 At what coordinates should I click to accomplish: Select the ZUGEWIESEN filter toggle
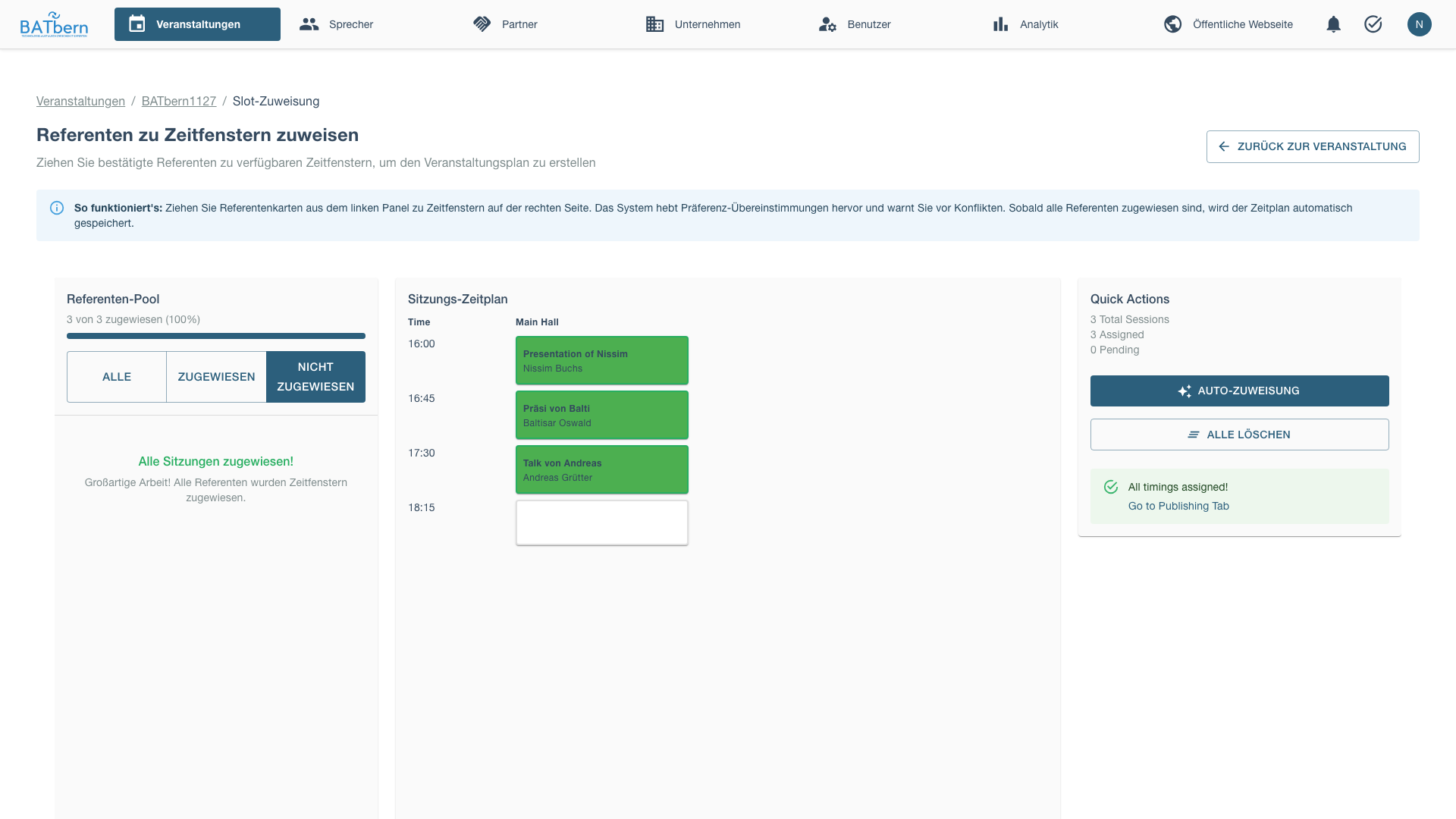pos(216,377)
